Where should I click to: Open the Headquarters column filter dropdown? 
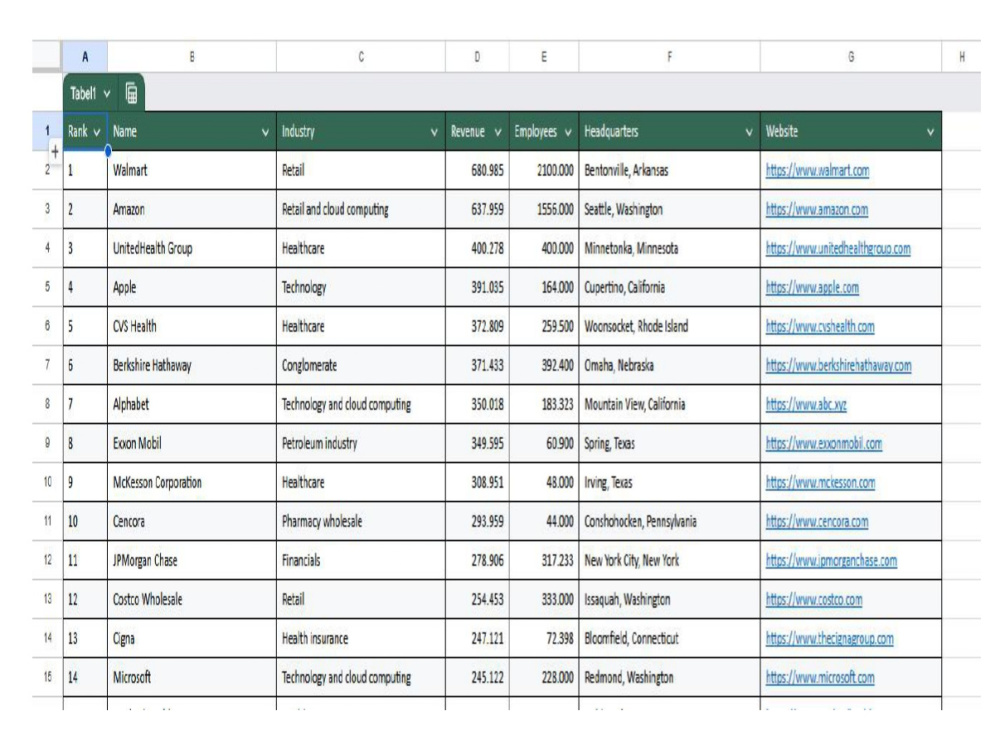749,132
